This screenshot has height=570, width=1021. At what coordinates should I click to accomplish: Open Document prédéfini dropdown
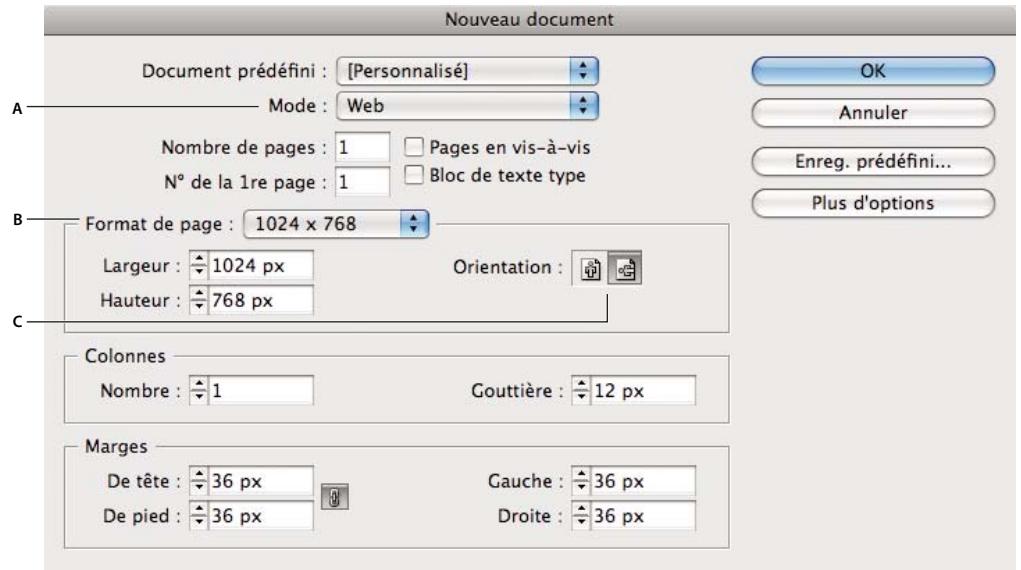coord(468,70)
